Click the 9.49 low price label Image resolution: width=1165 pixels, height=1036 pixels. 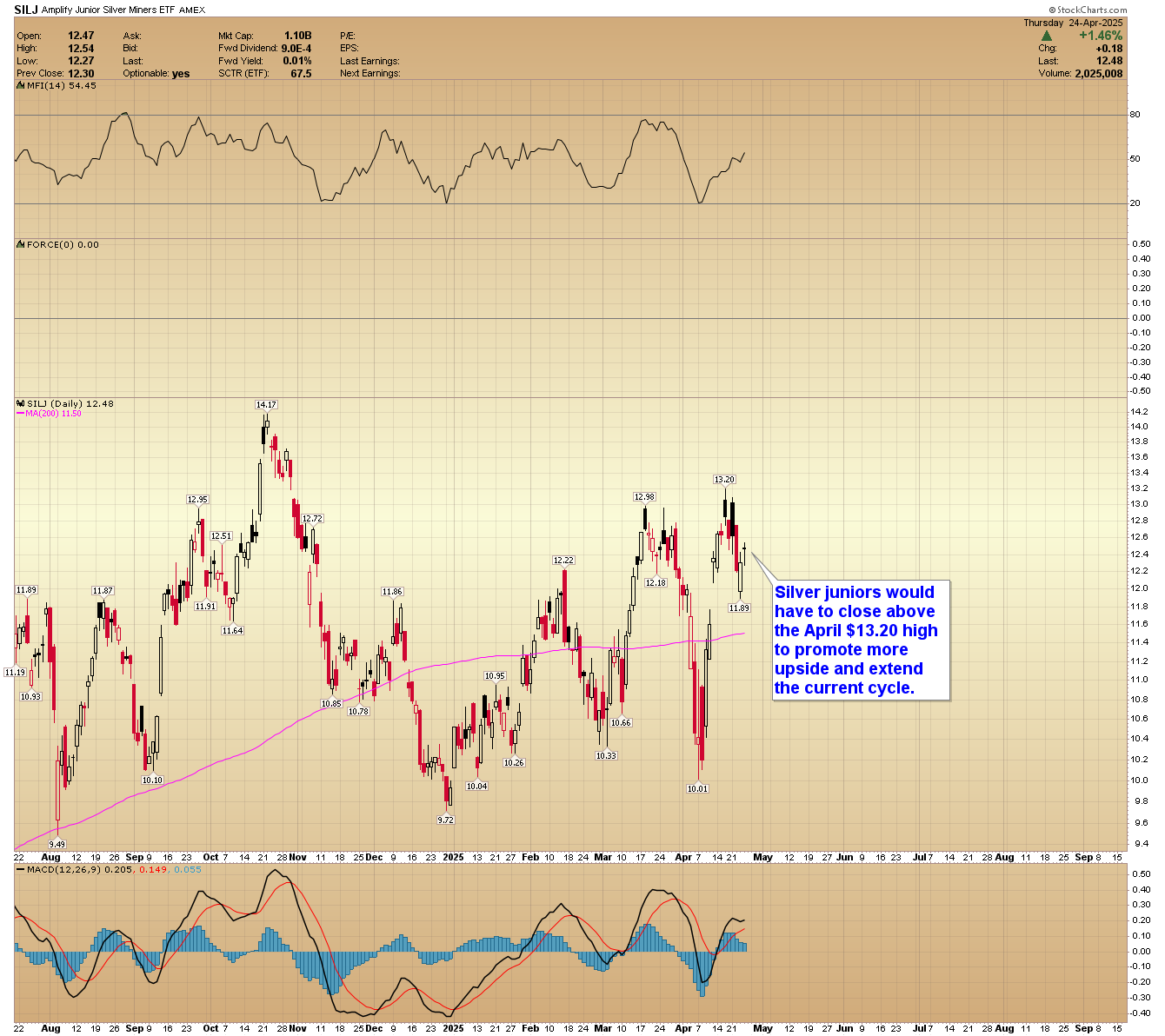pos(57,844)
